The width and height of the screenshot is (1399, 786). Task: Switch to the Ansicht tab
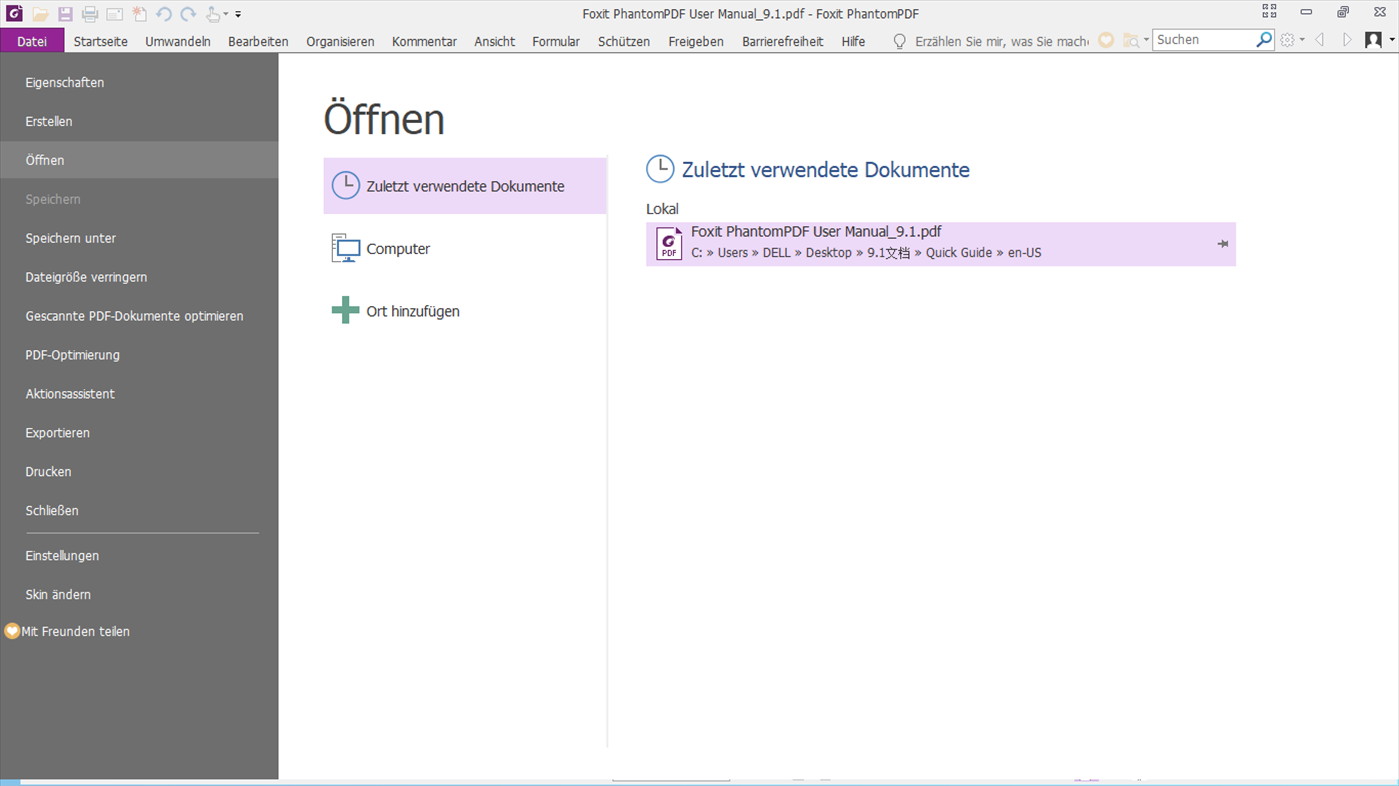495,41
